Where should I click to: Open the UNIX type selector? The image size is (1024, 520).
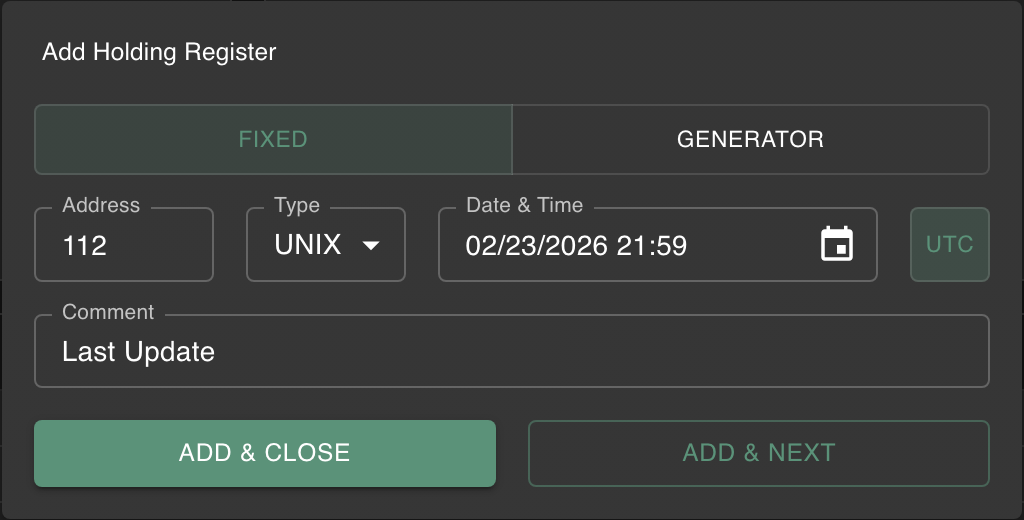coord(309,245)
